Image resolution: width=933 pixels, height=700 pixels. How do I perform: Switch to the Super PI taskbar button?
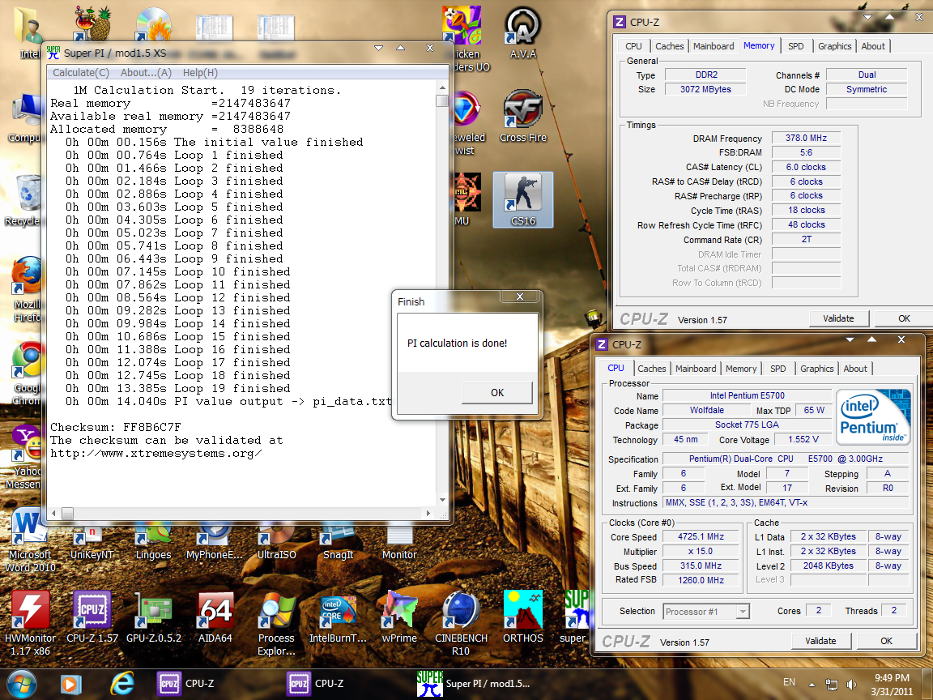pos(473,684)
